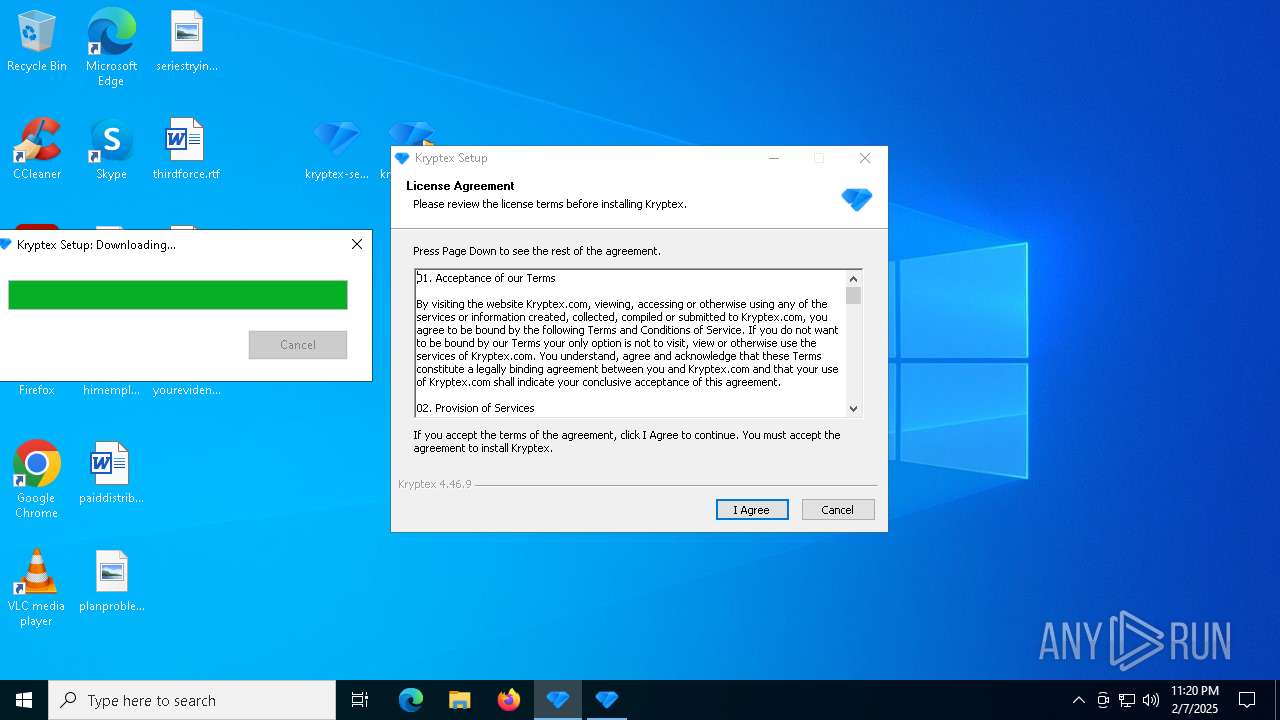Viewport: 1280px width, 720px height.
Task: Click inside the license agreement text box
Action: (631, 343)
